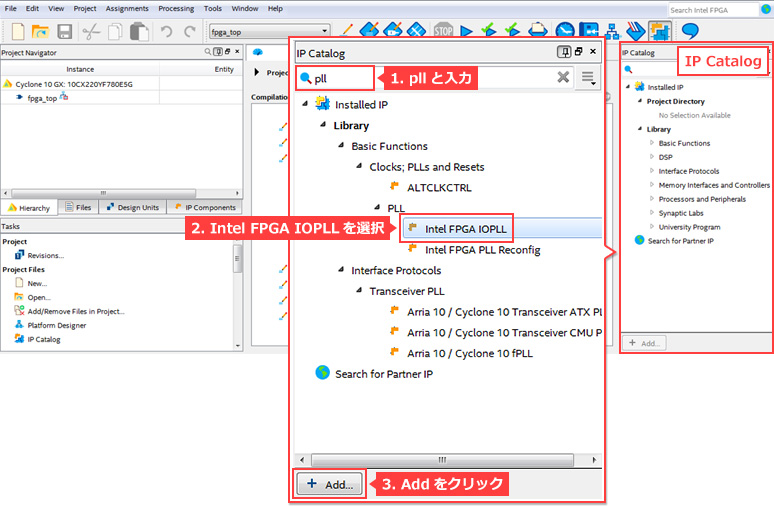Select ALTCLKCTRL in the tree
The width and height of the screenshot is (774, 506).
coord(439,188)
